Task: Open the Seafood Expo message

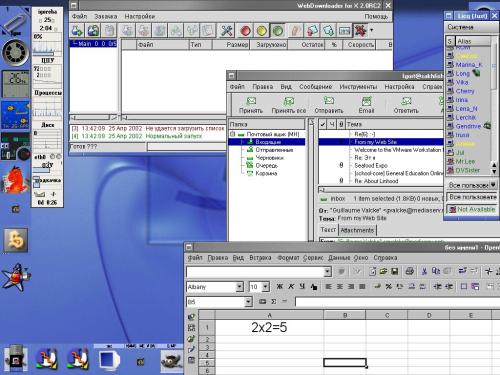Action: tap(371, 165)
